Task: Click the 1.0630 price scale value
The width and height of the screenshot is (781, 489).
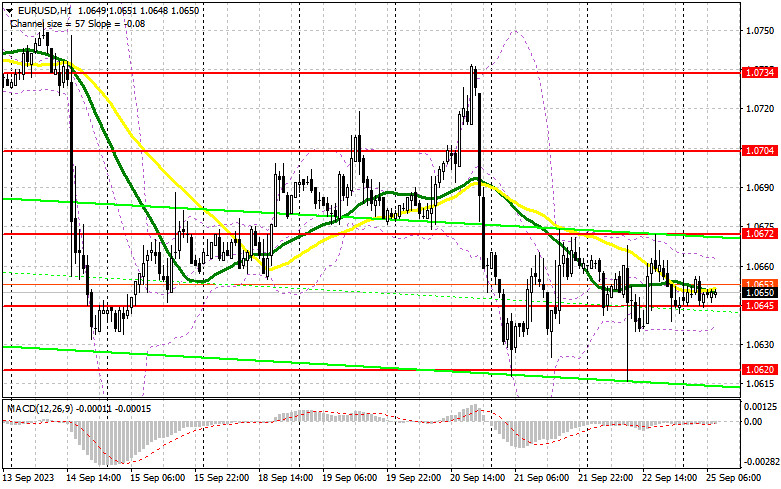Action: pyautogui.click(x=760, y=345)
